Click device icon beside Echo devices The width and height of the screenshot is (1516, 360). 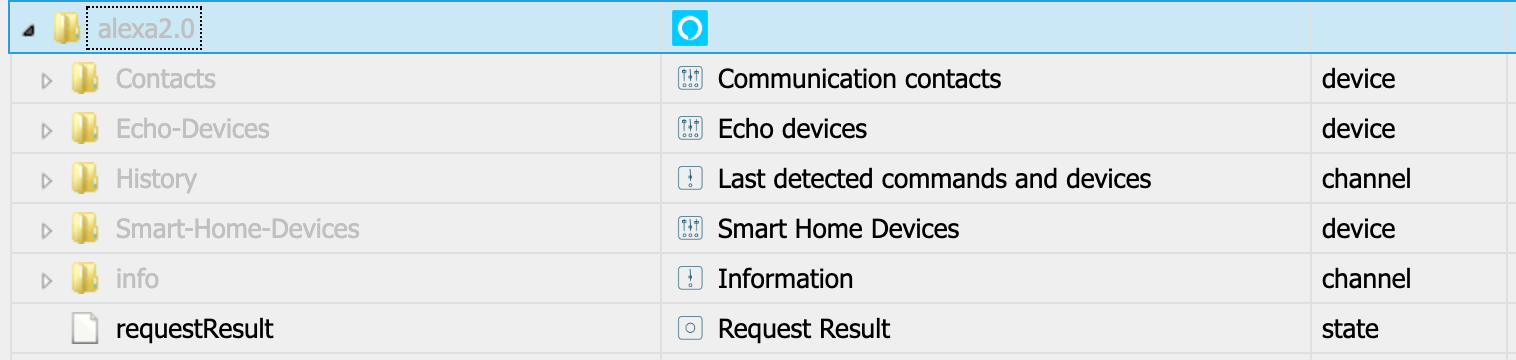(690, 129)
